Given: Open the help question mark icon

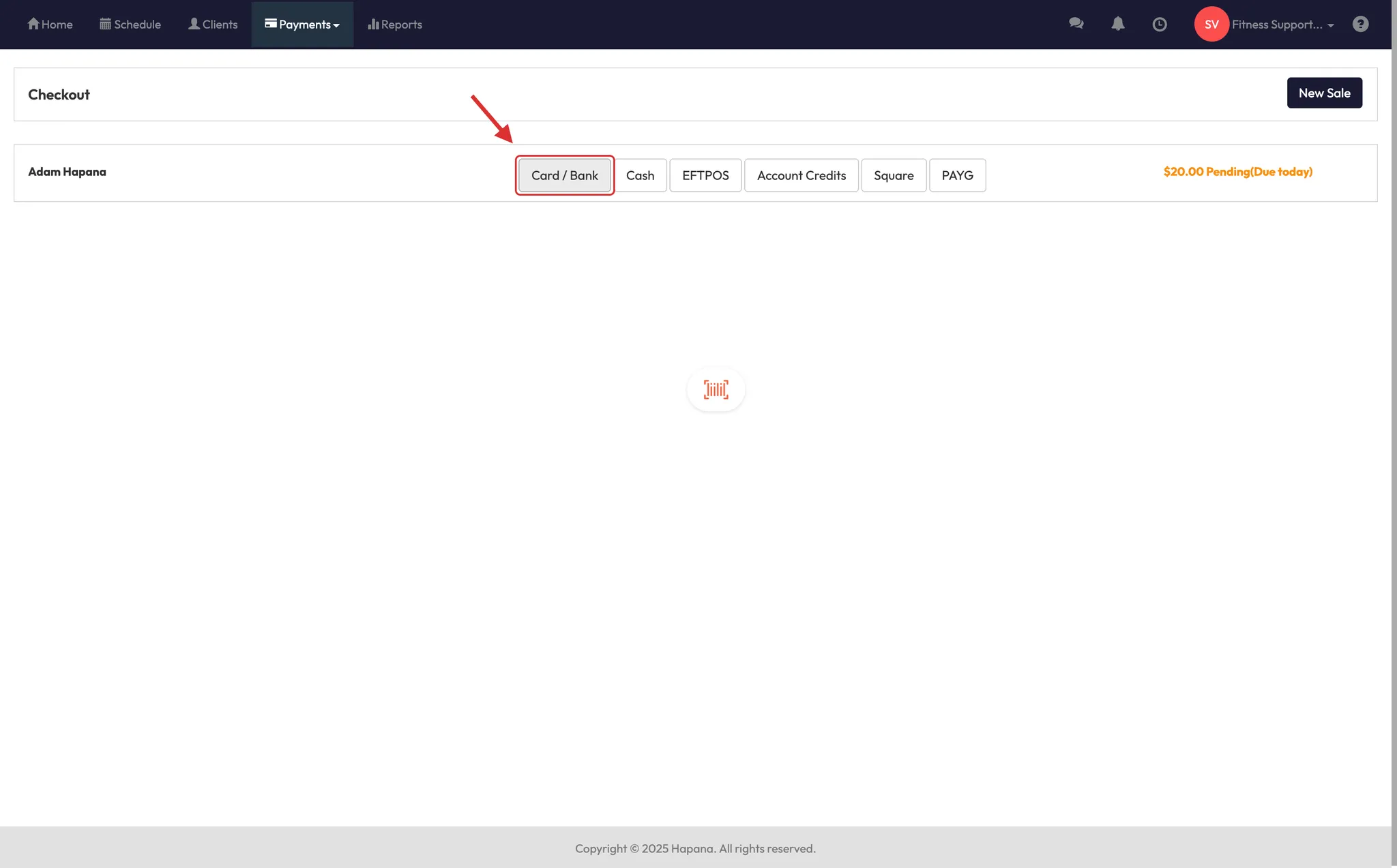Looking at the screenshot, I should click(x=1361, y=24).
